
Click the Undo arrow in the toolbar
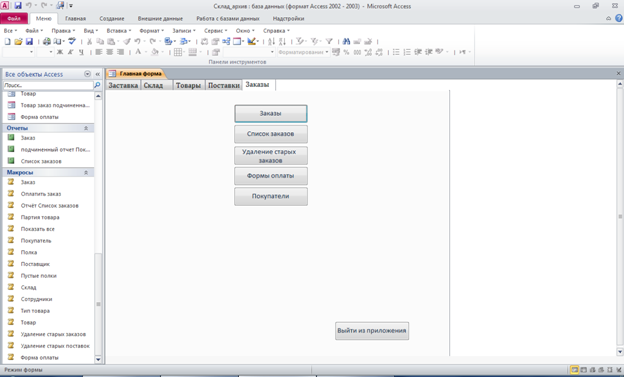click(x=137, y=41)
